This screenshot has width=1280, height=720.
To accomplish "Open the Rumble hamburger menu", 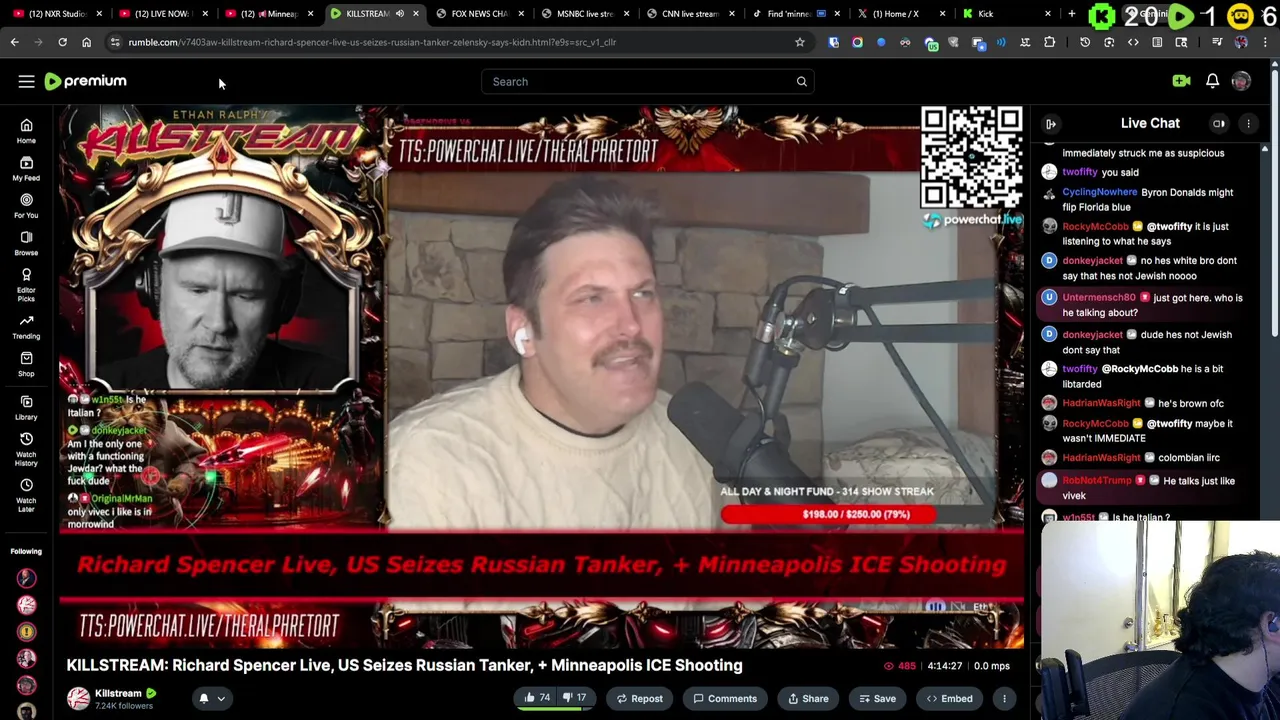I will point(27,82).
